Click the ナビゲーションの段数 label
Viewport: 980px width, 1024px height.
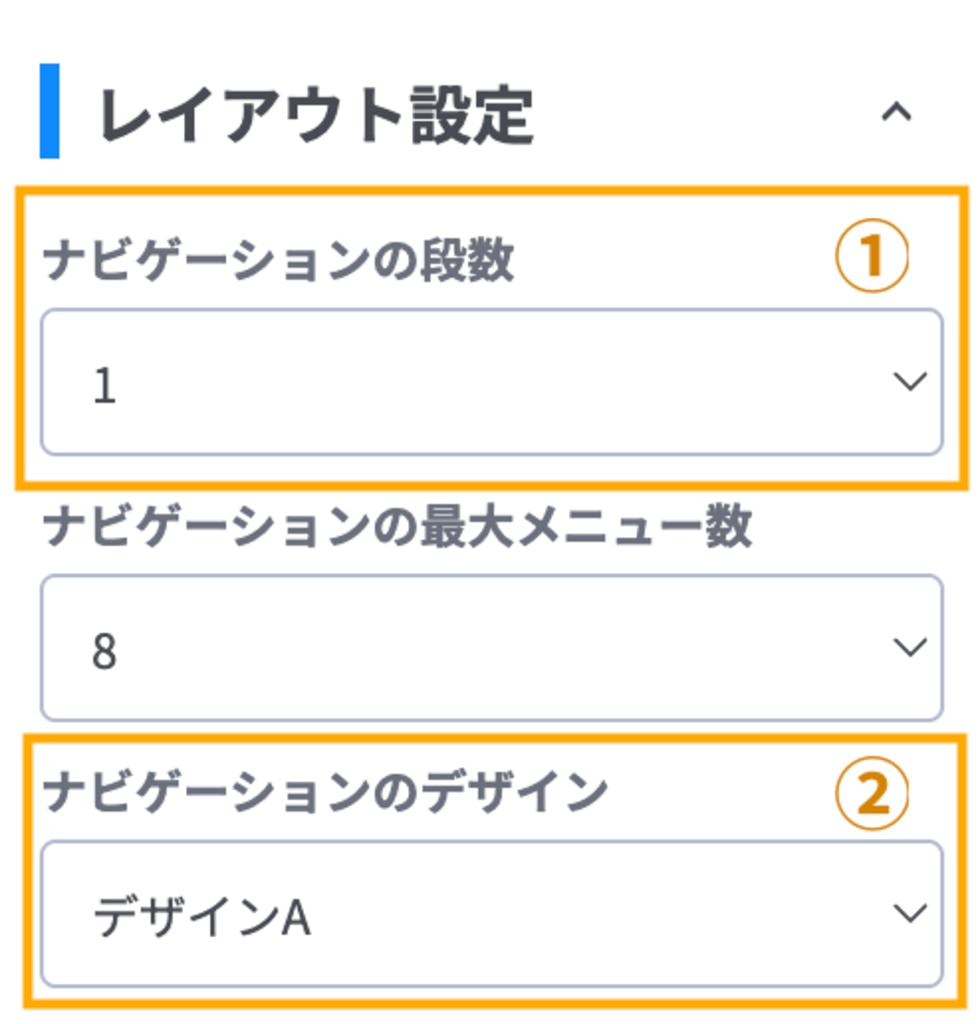tap(278, 262)
